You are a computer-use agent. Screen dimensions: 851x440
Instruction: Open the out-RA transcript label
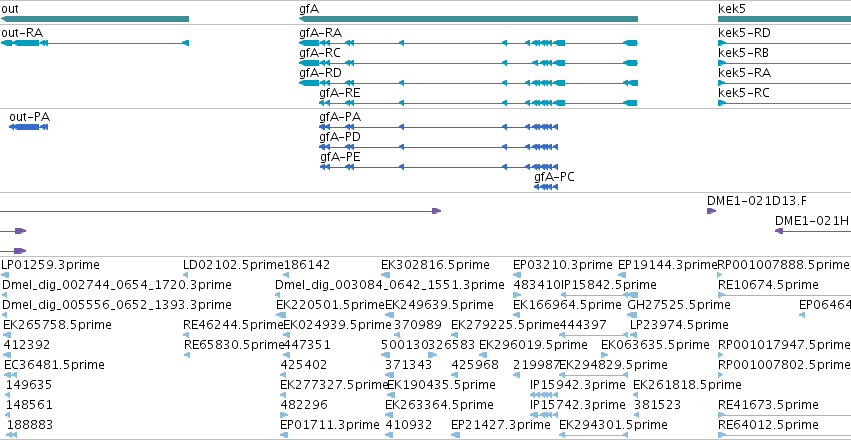pyautogui.click(x=22, y=33)
